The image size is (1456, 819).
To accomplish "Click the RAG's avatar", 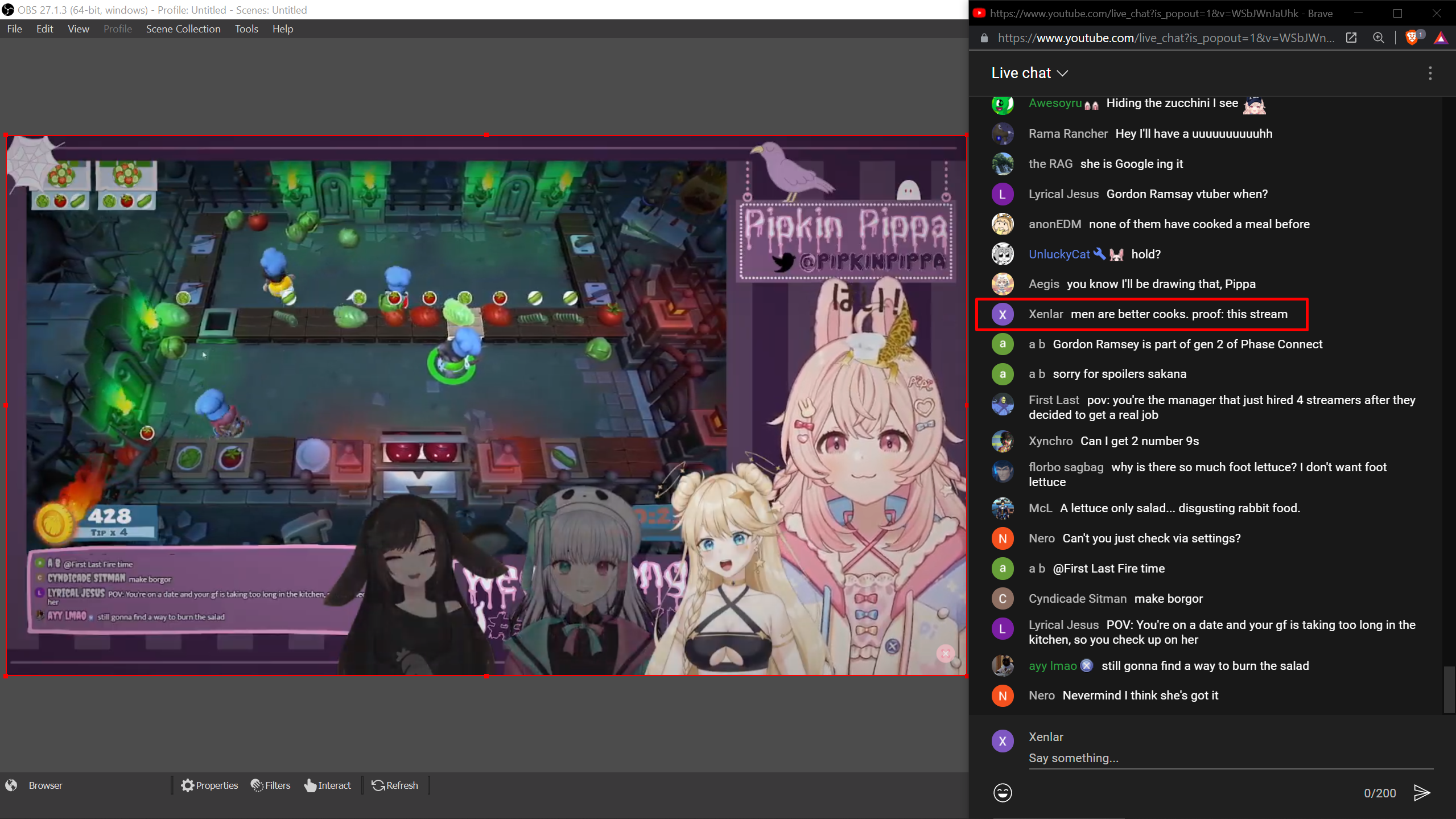I will (x=1003, y=164).
